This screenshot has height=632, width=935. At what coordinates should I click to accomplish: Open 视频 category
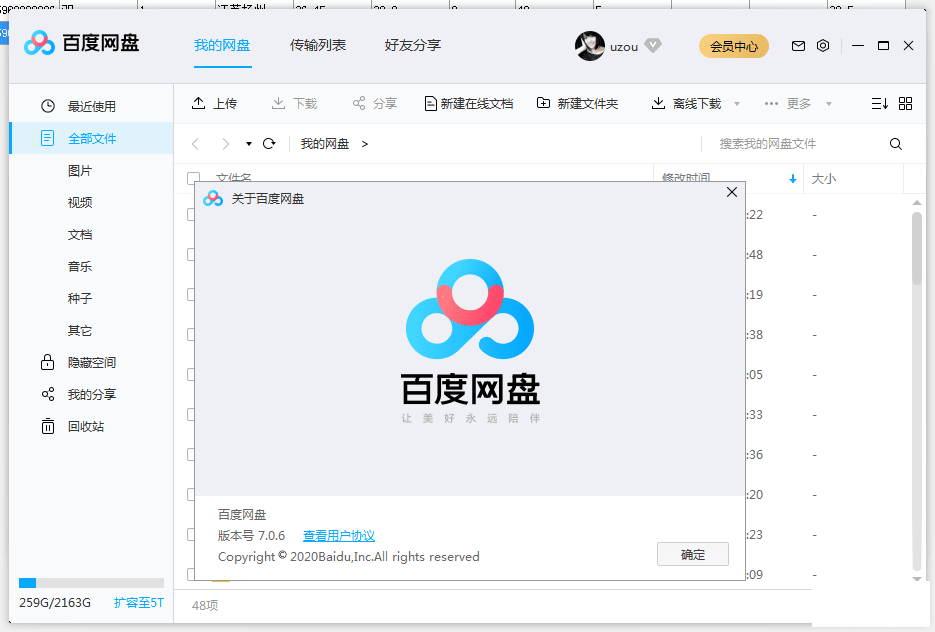(80, 203)
